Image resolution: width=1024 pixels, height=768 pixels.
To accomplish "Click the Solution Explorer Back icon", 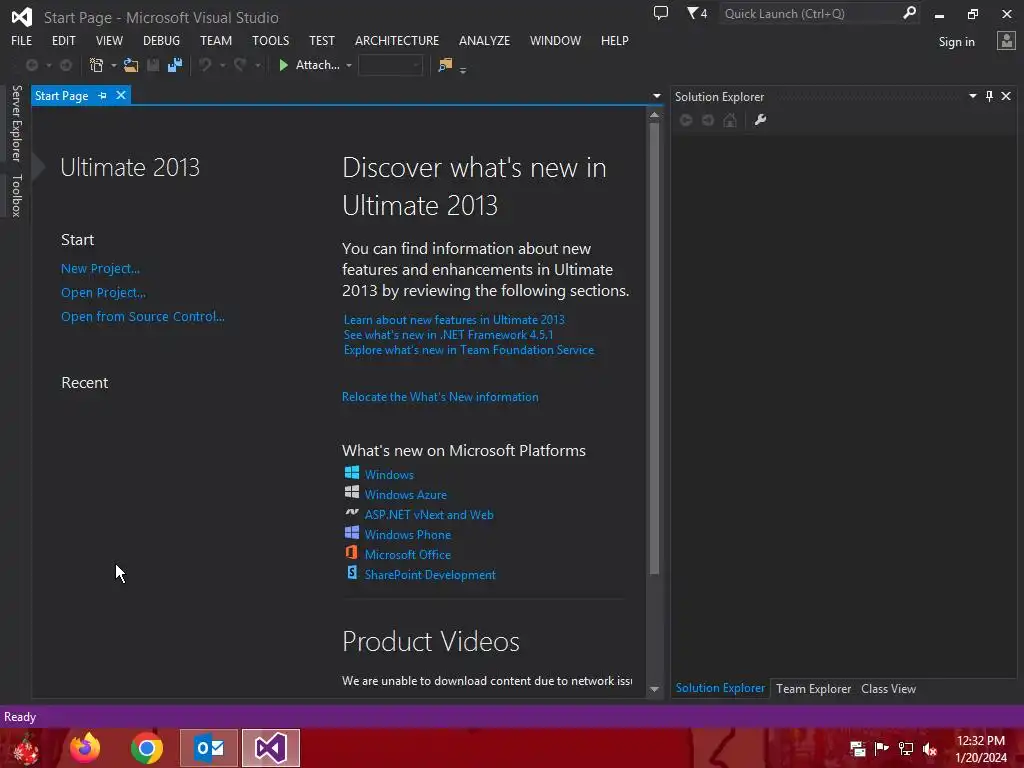I will point(686,120).
